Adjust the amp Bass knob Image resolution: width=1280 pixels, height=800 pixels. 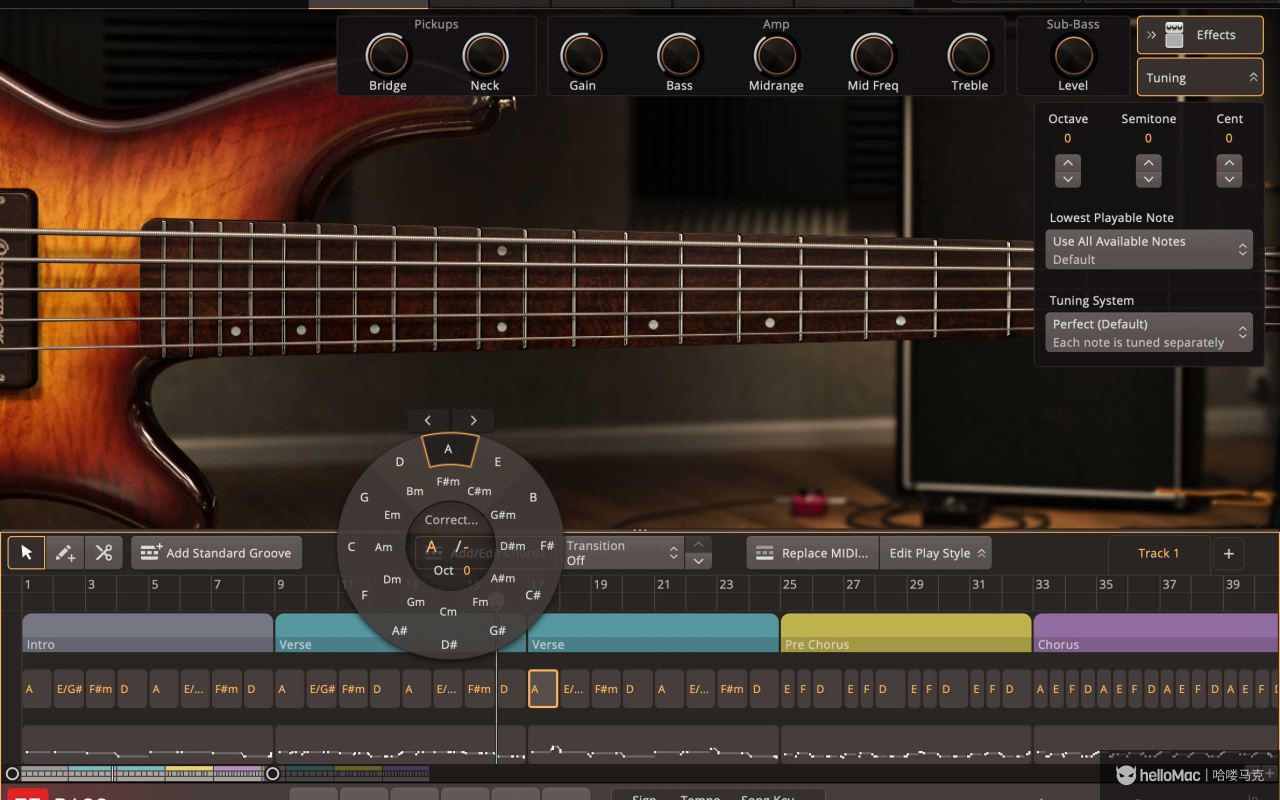(x=679, y=55)
